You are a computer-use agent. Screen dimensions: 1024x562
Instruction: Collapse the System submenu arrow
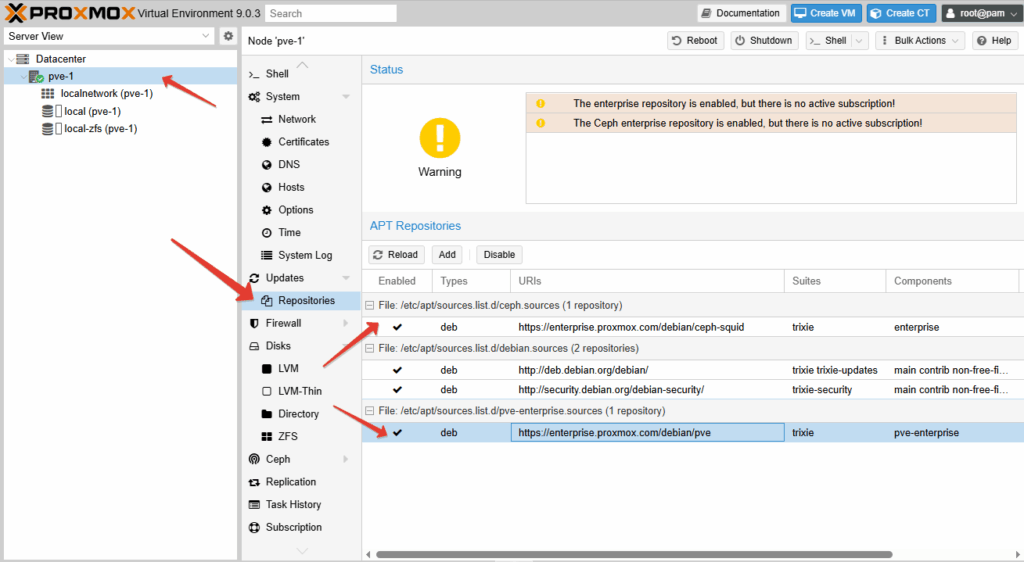(x=345, y=97)
